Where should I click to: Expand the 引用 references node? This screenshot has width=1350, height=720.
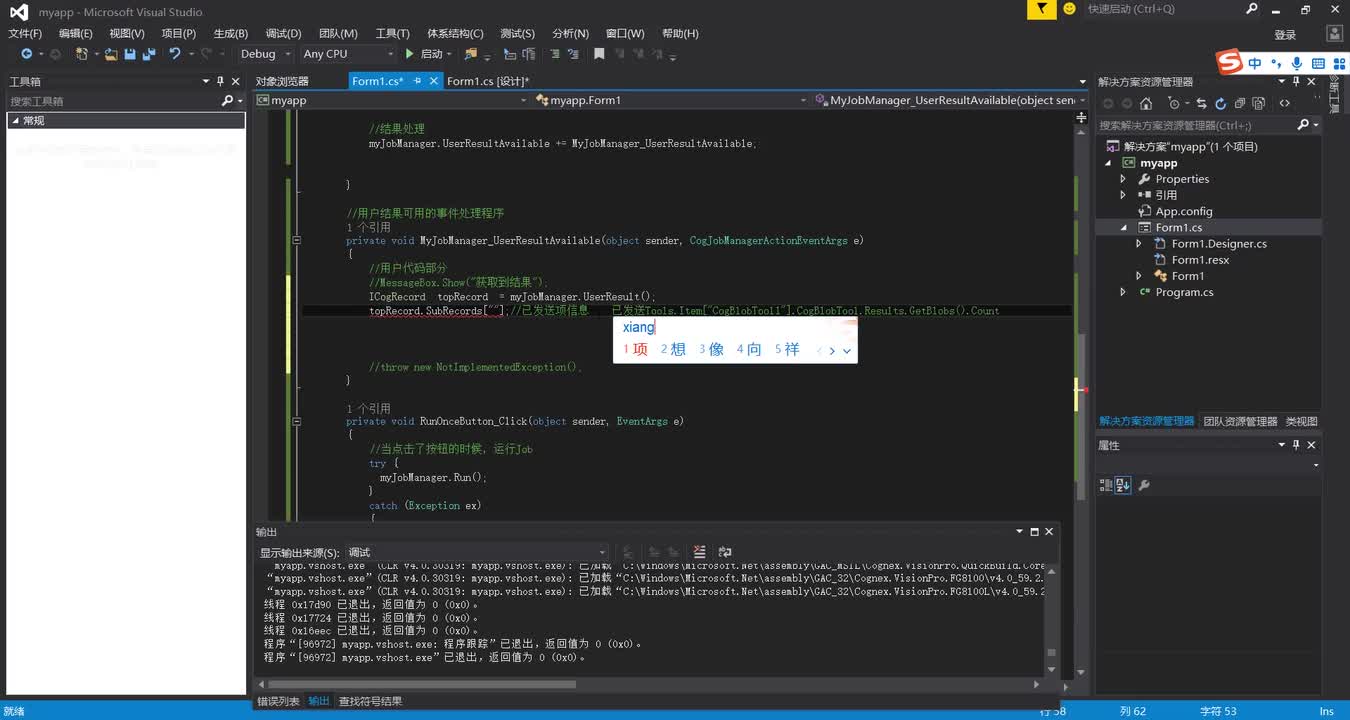click(x=1123, y=195)
